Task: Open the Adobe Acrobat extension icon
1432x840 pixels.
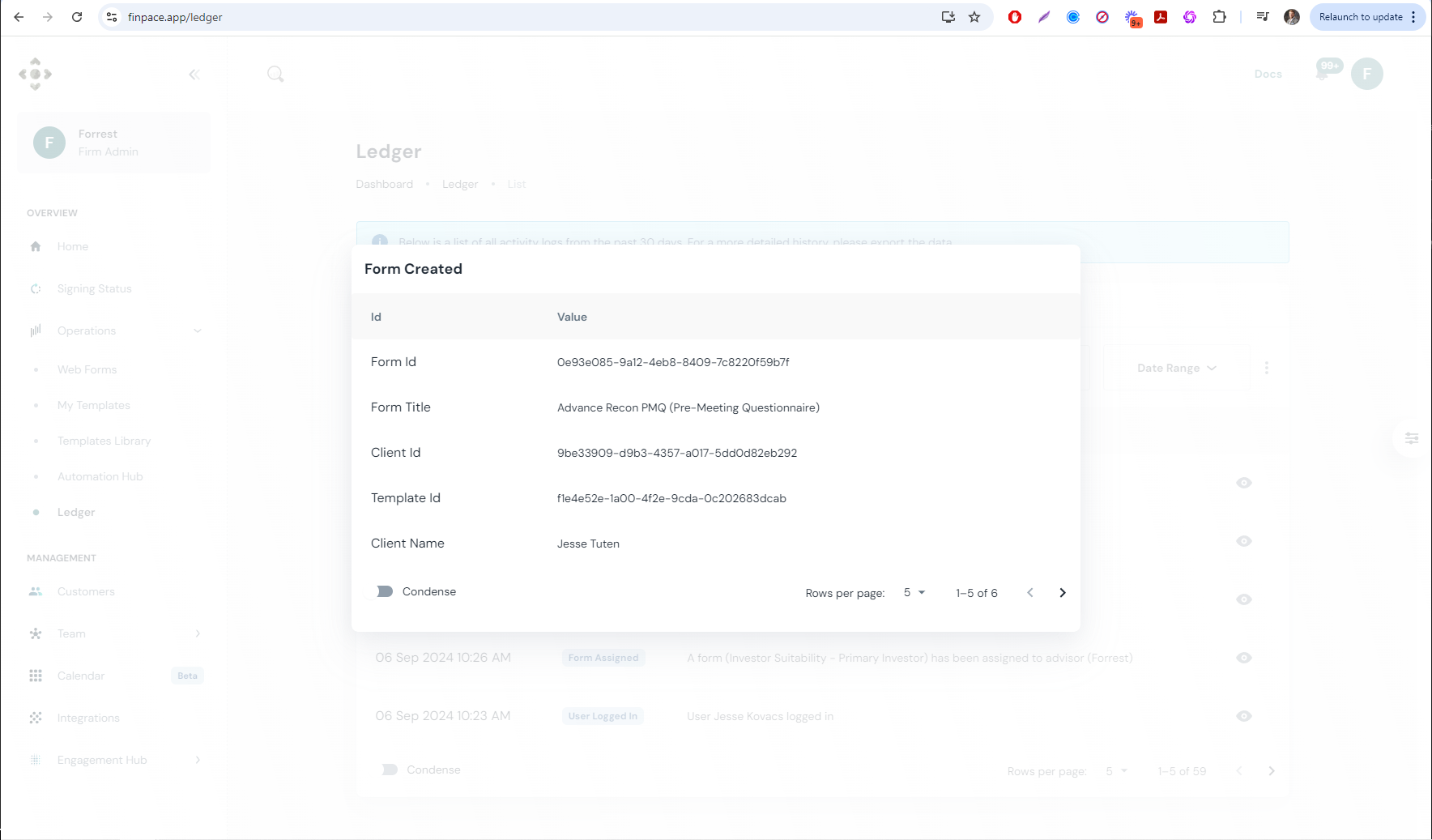Action: [x=1161, y=17]
